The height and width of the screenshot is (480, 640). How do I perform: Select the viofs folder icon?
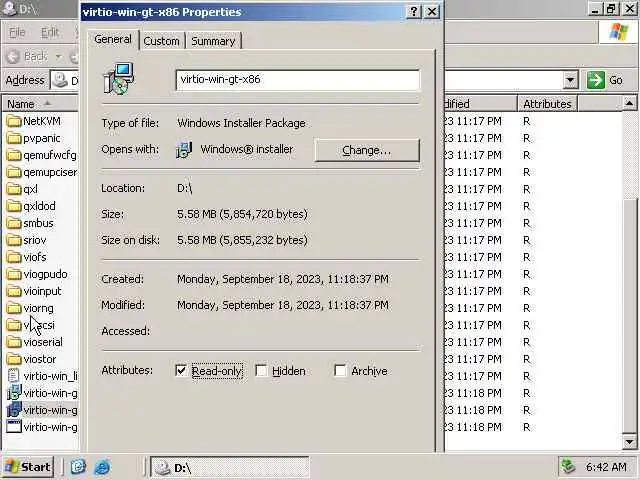(14, 257)
